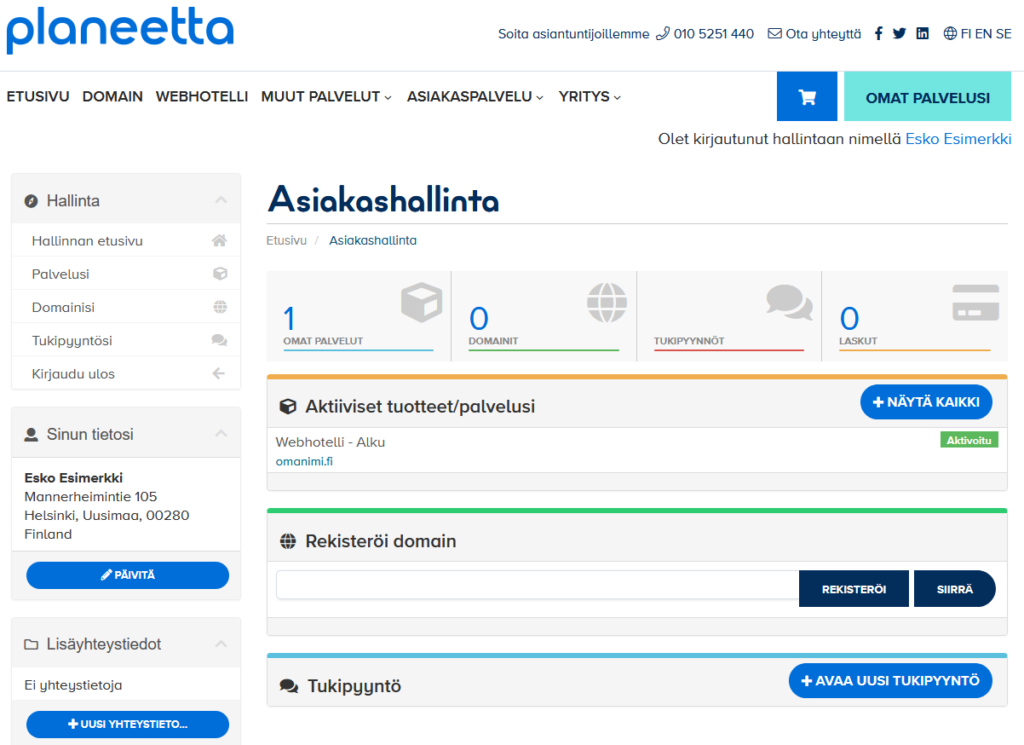Viewport: 1024px width, 745px height.
Task: Open the Domainit count of 0
Action: tap(479, 319)
